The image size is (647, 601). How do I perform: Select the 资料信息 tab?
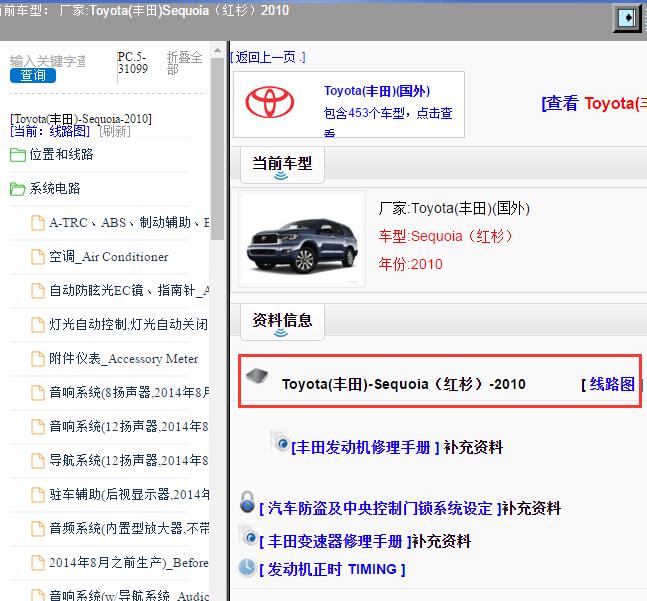click(282, 321)
